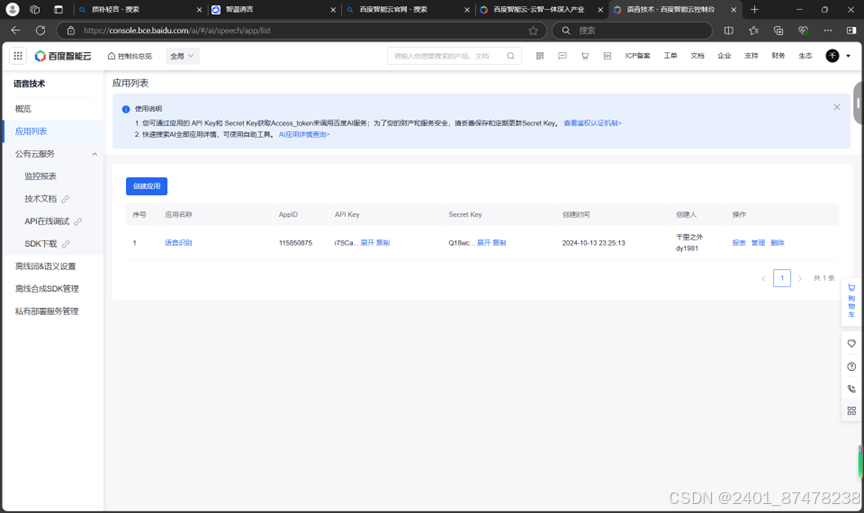Open the QR code icon in header

540,56
